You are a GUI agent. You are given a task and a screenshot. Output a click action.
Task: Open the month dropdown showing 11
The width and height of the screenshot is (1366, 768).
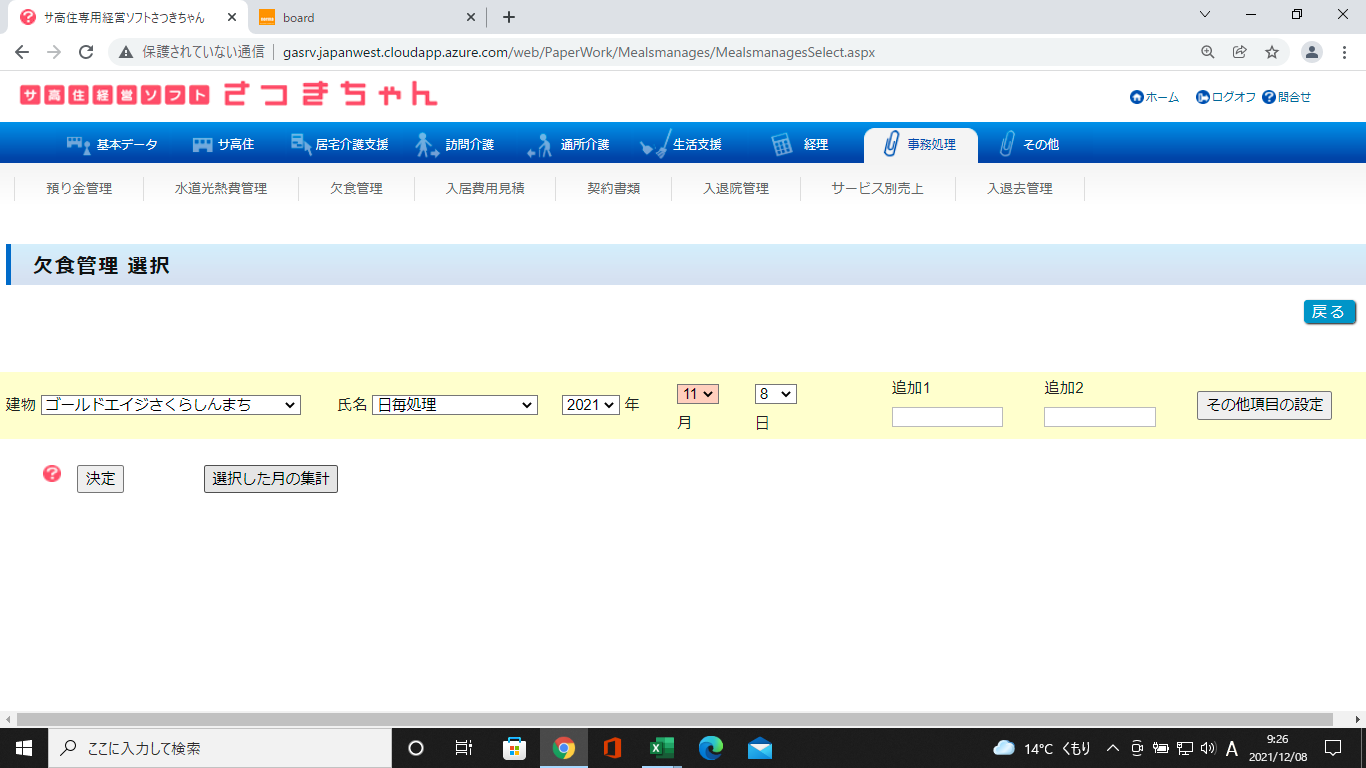click(x=697, y=394)
